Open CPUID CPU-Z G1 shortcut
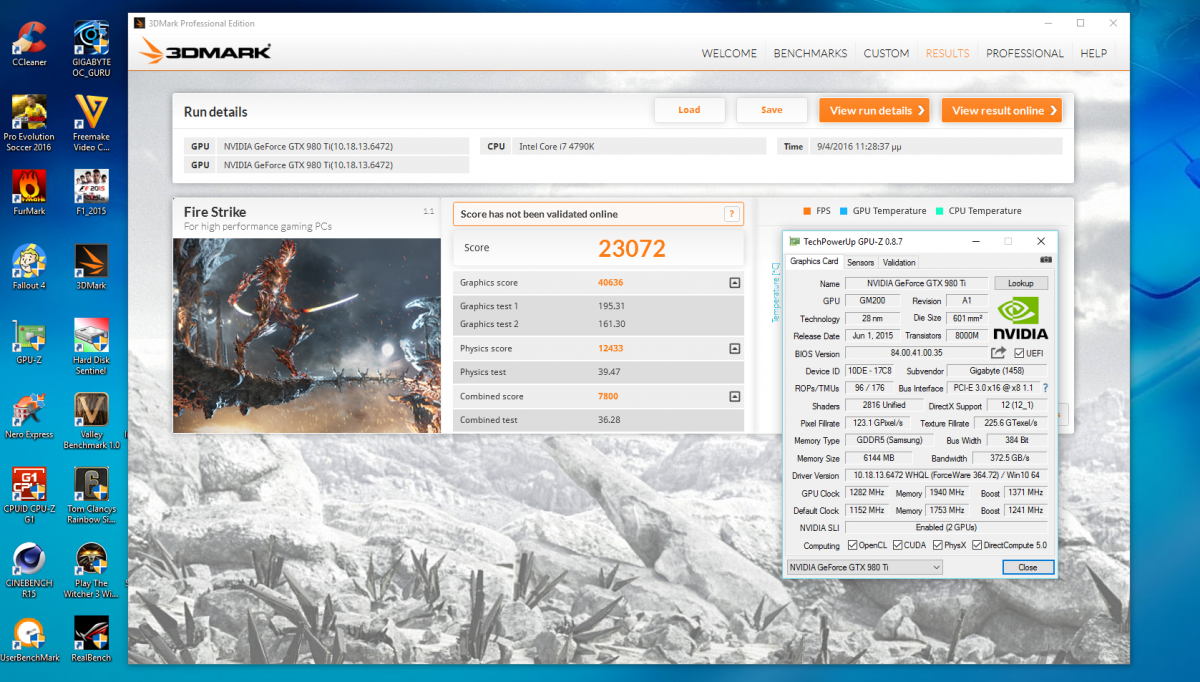 click(29, 495)
